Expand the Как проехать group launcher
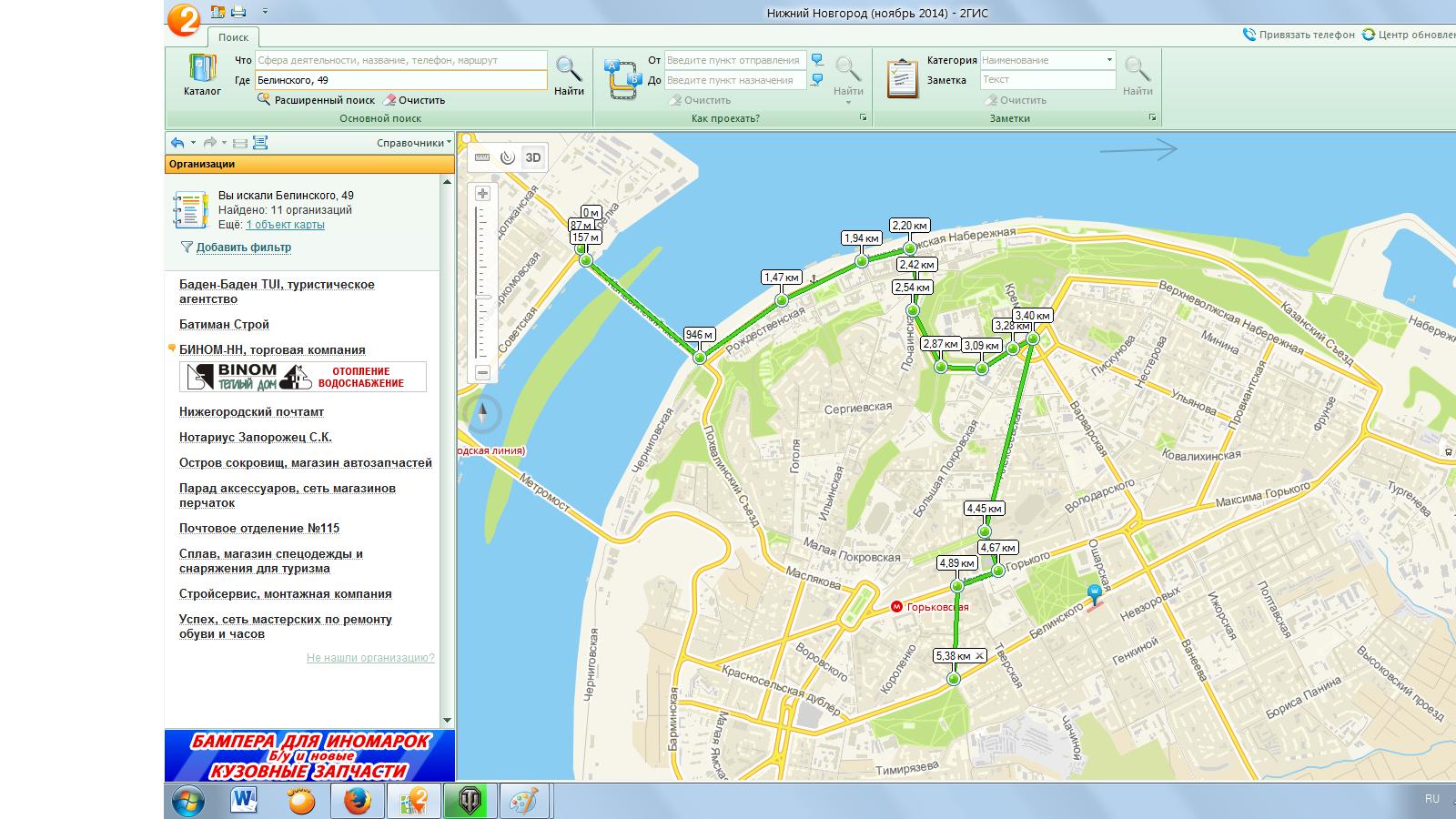This screenshot has width=1456, height=819. point(863,118)
